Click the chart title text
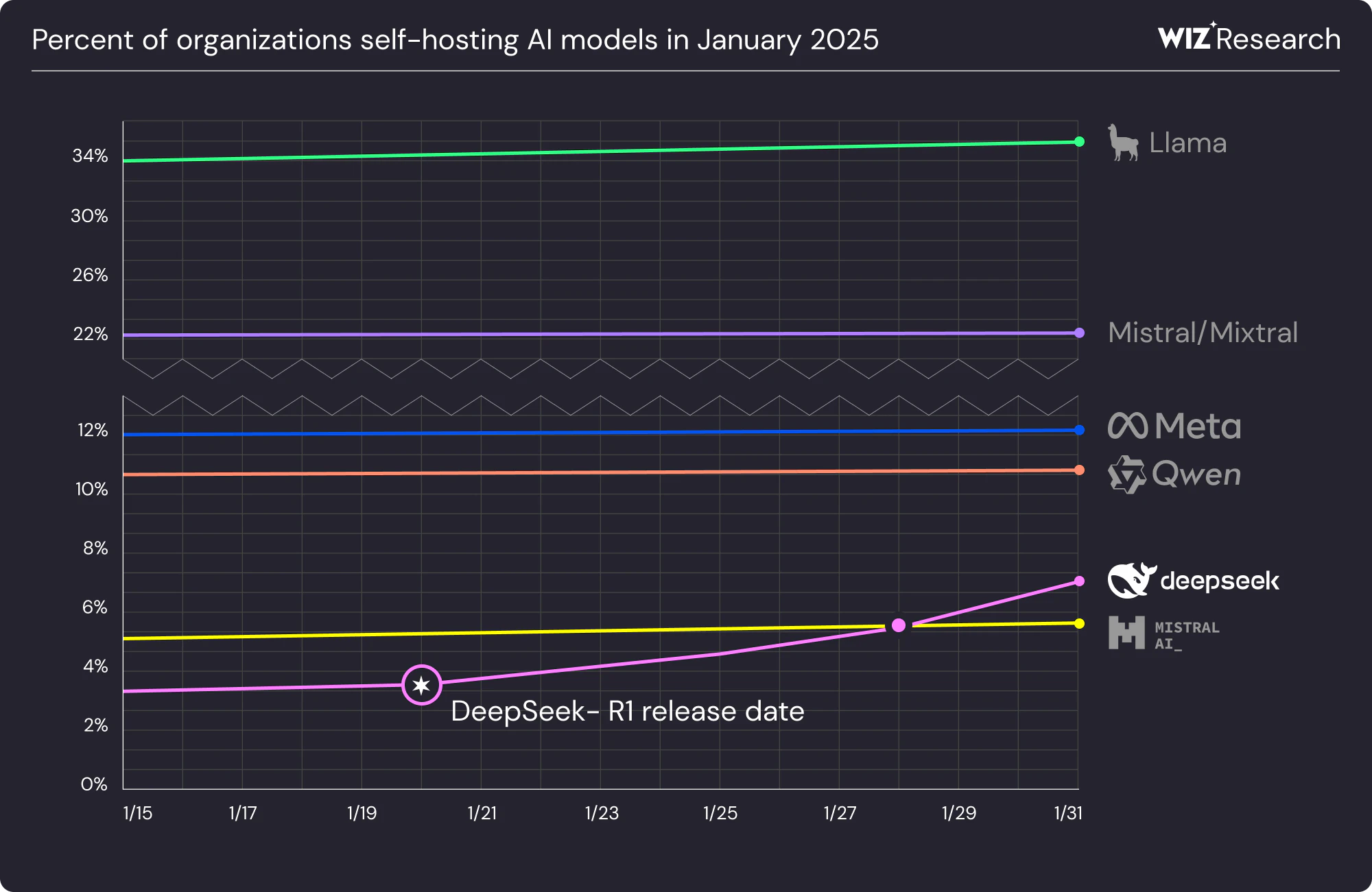Screen dimensions: 1372x892 pyautogui.click(x=455, y=39)
